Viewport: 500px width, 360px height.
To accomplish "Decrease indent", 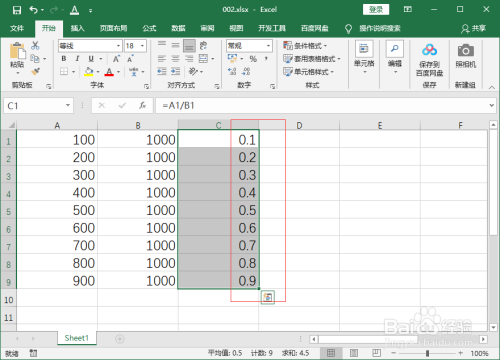I will tap(162, 71).
